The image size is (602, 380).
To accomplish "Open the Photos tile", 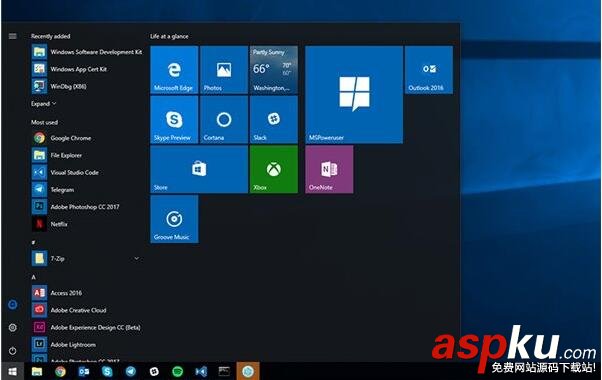I will point(224,70).
